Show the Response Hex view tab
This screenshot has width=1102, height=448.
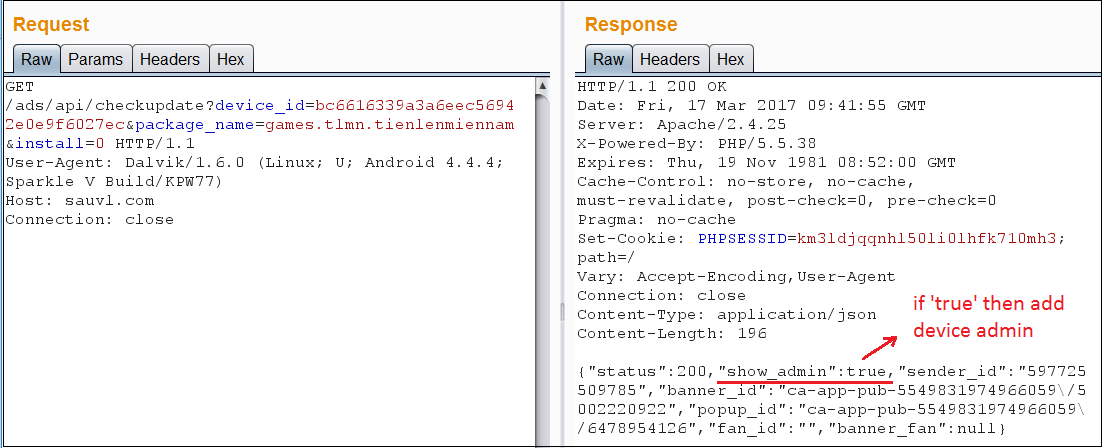point(730,59)
